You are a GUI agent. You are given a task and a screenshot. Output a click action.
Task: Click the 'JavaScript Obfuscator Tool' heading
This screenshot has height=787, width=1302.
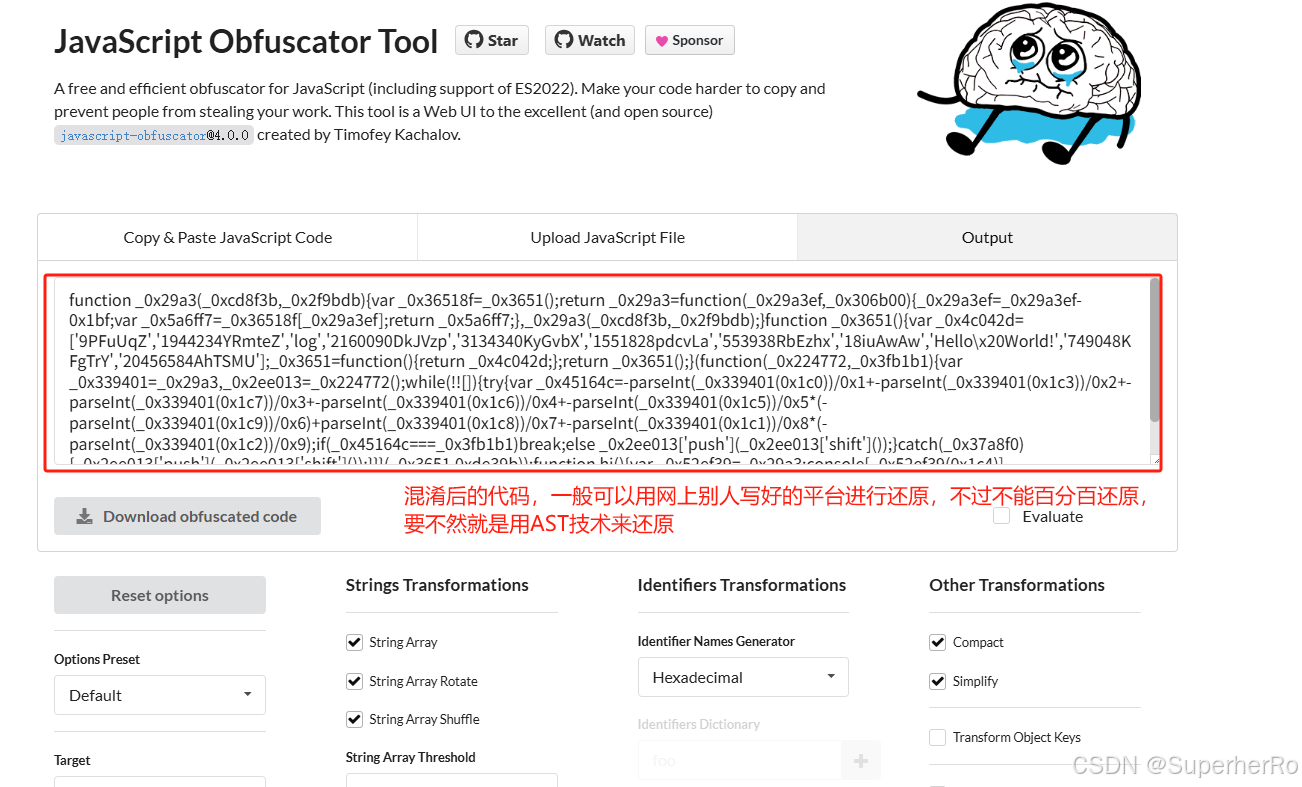pyautogui.click(x=246, y=41)
